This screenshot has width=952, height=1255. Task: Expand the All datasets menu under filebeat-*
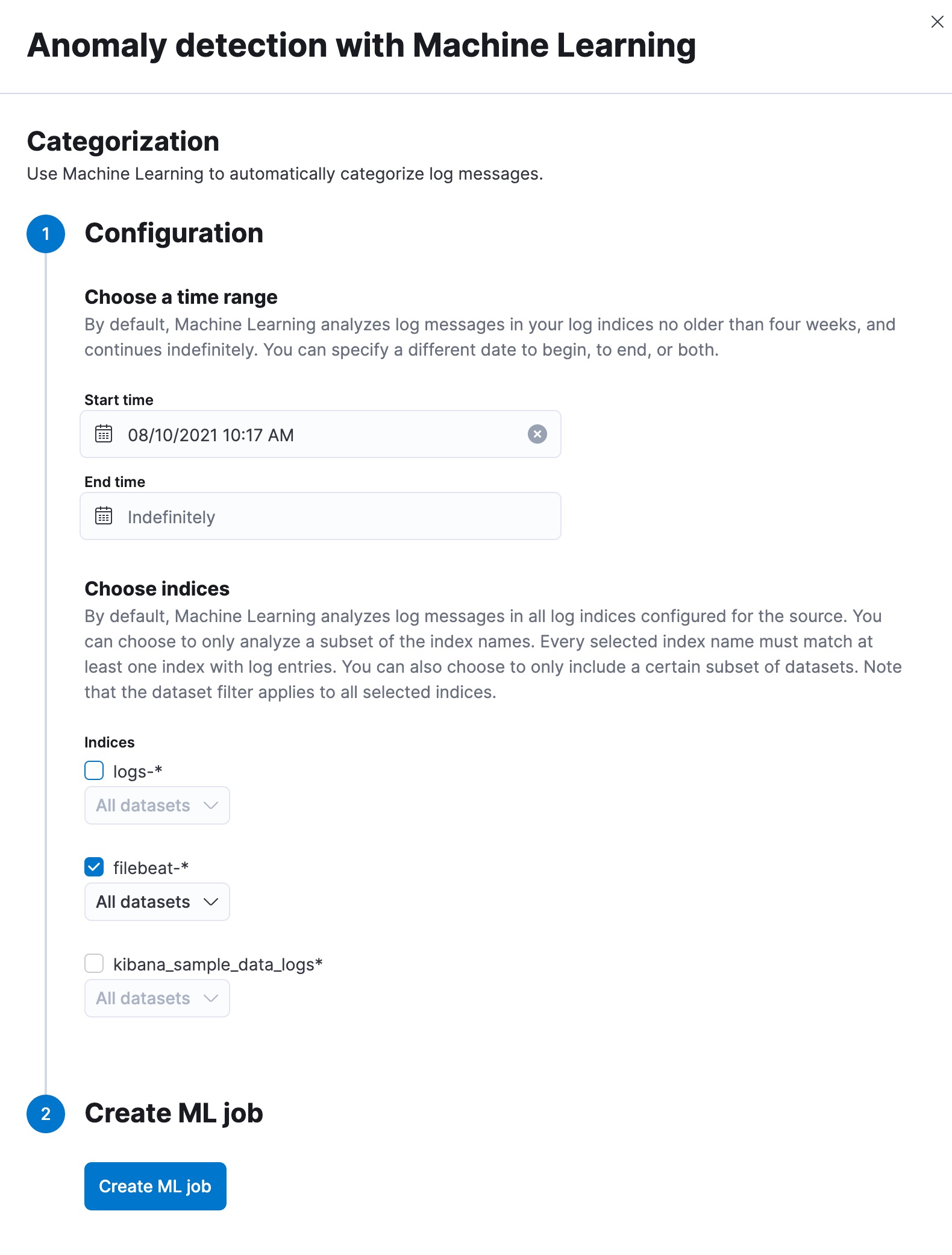point(157,901)
